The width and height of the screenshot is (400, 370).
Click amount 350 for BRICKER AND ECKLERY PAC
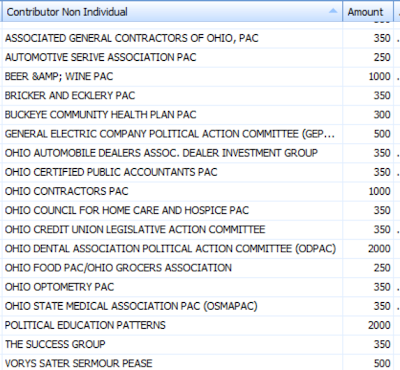coord(382,96)
